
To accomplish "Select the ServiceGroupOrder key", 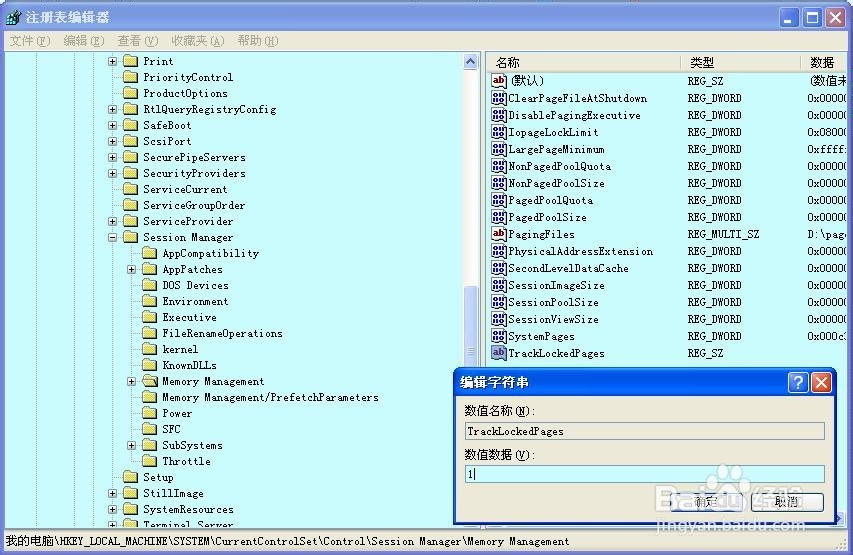I will pos(194,205).
